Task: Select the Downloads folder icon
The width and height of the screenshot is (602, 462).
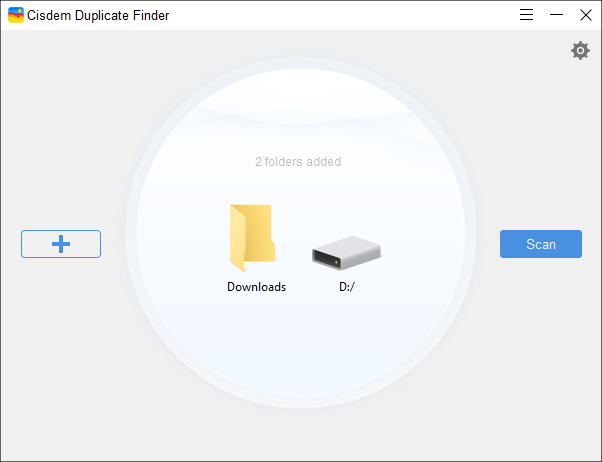Action: click(252, 238)
